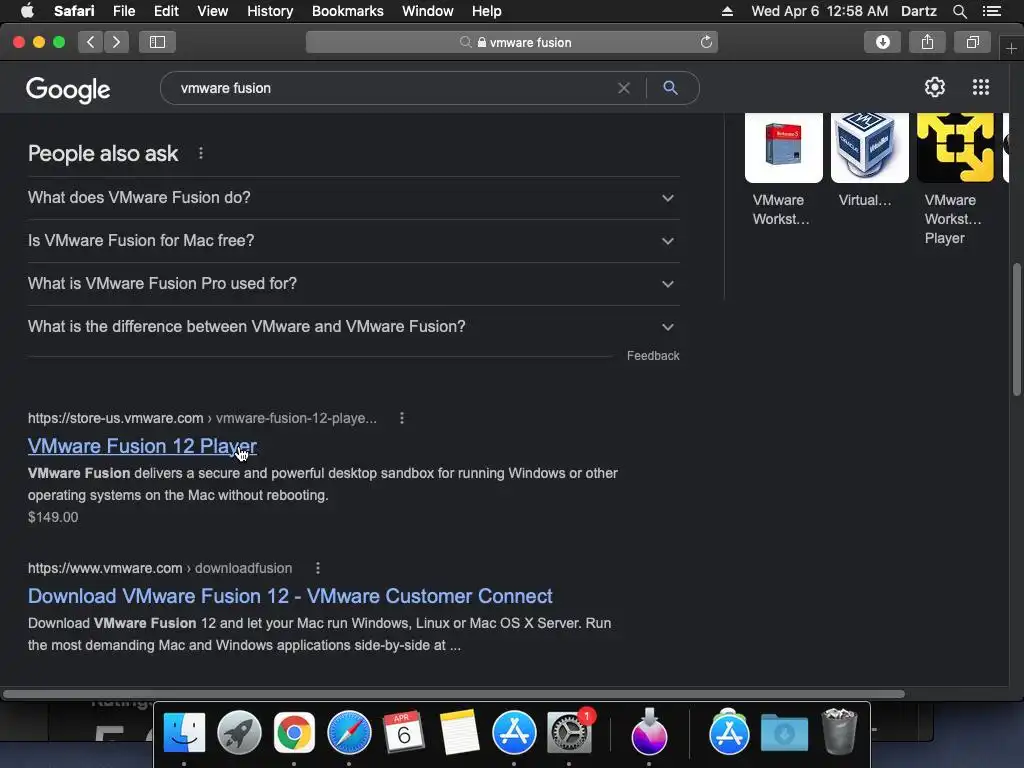Expand difference between VMware and VMware Fusion
The image size is (1024, 768).
(353, 327)
